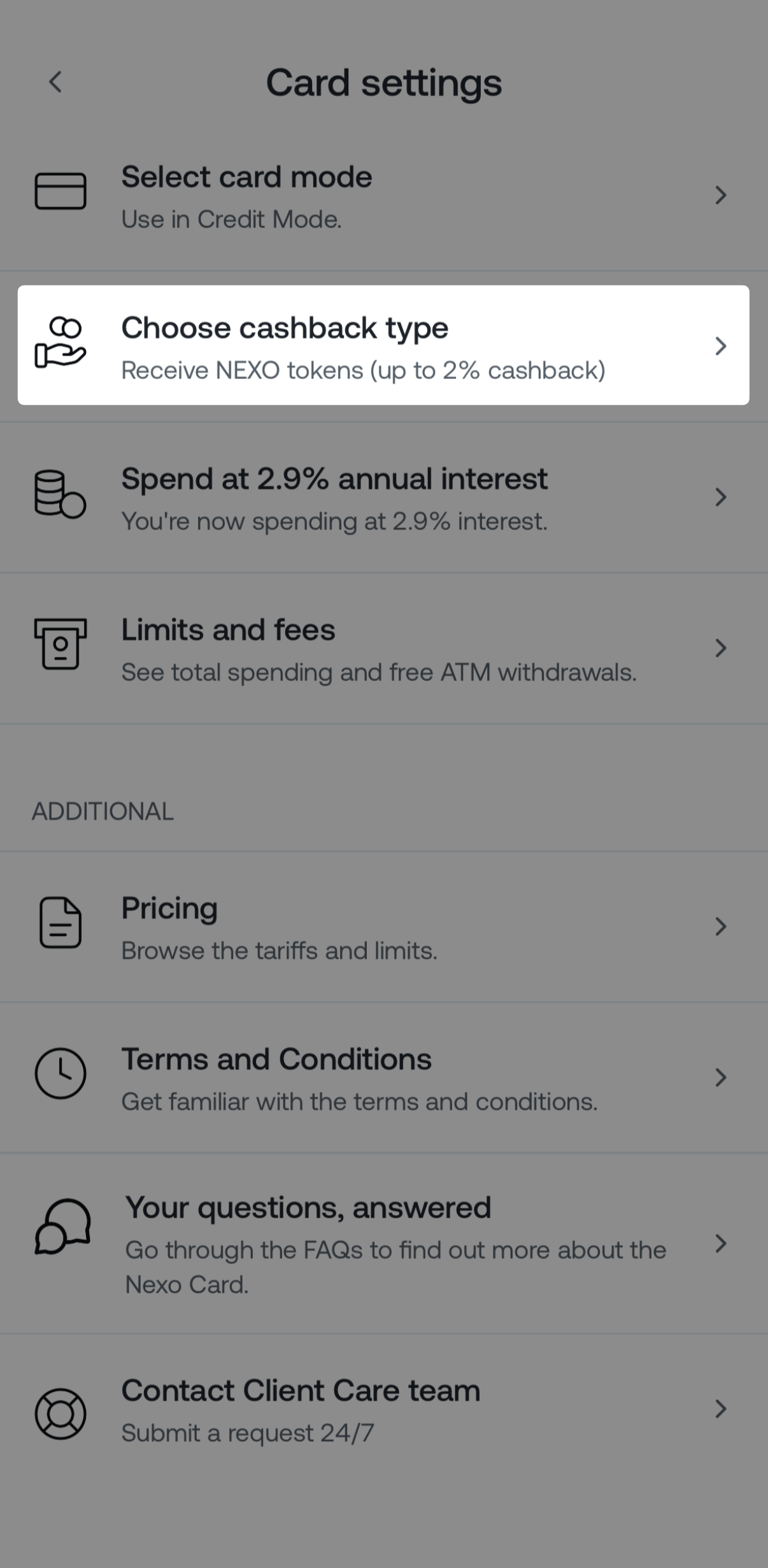This screenshot has height=1568, width=768.
Task: Tap Receive NEXO tokens cashback text
Action: click(363, 371)
